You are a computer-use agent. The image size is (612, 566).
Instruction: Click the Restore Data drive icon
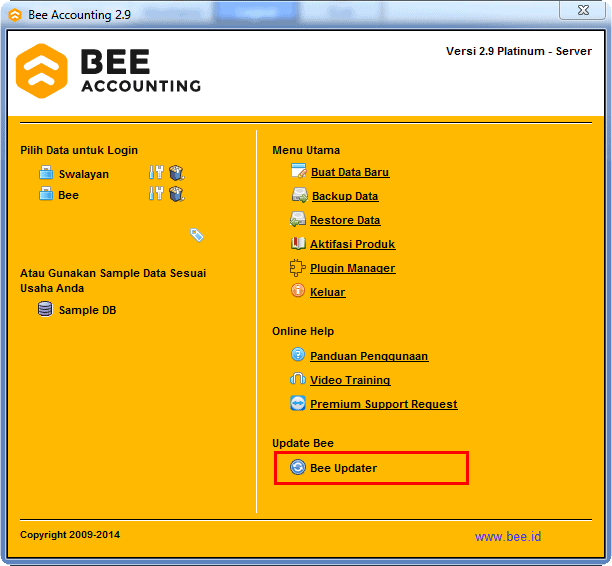298,219
